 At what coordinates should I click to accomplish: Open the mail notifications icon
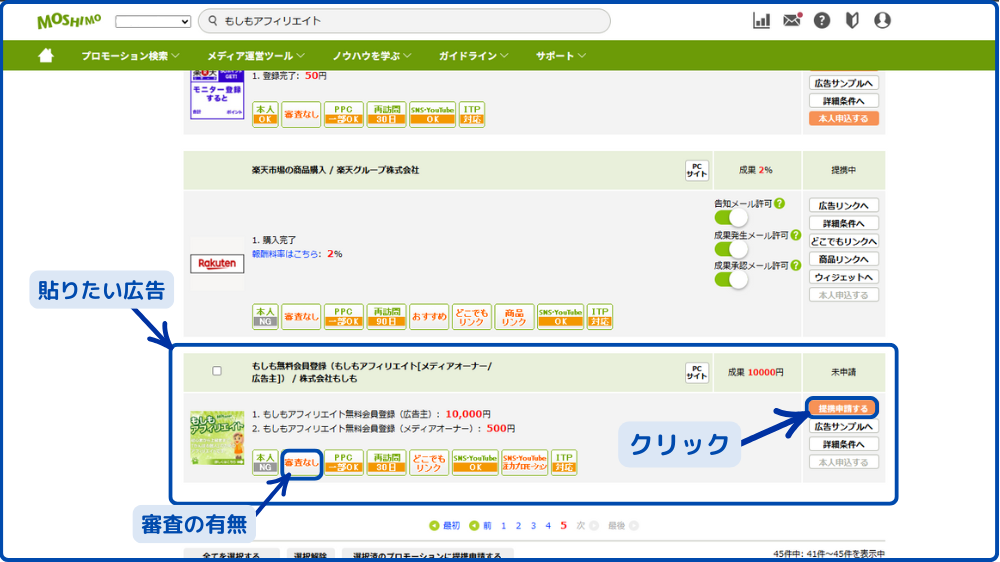[x=792, y=21]
